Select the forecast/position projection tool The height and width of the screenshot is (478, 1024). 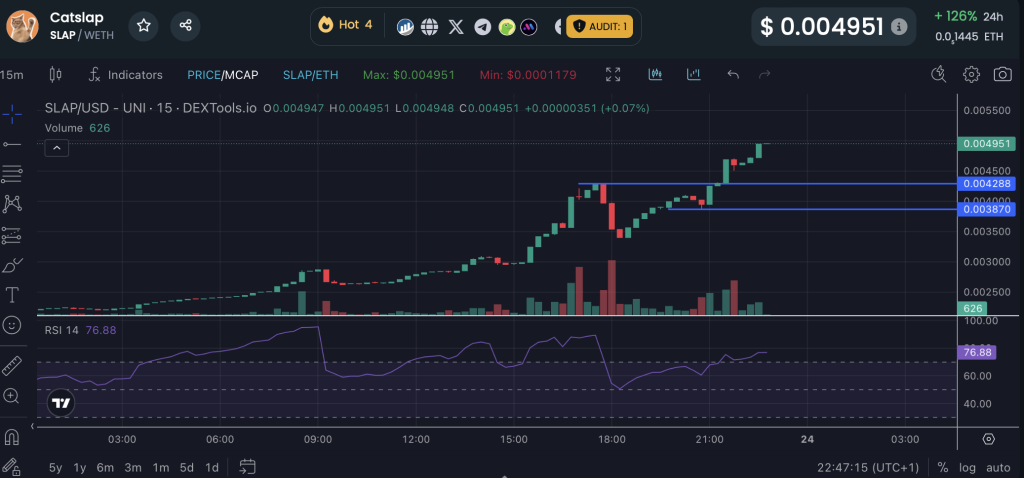click(x=12, y=235)
